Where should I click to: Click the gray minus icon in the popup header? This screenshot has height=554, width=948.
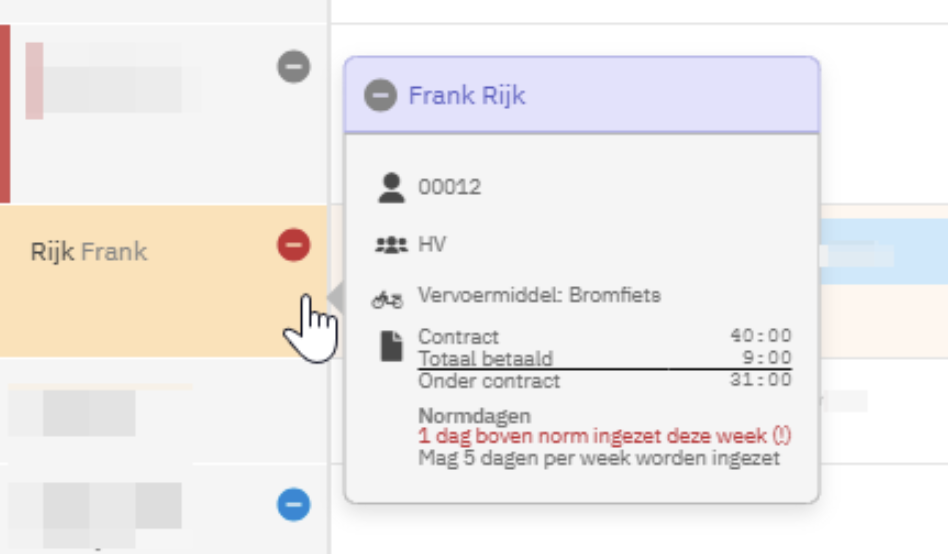[x=380, y=96]
